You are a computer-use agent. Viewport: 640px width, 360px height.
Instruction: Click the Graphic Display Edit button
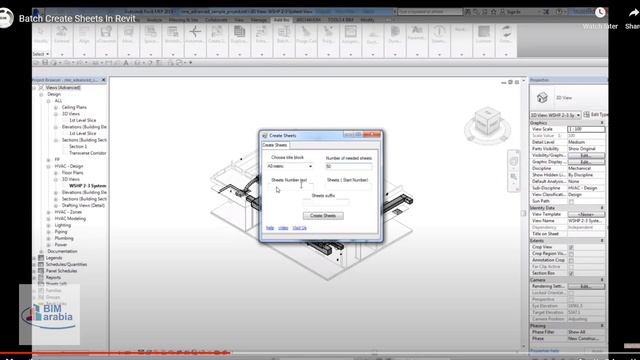tap(586, 162)
